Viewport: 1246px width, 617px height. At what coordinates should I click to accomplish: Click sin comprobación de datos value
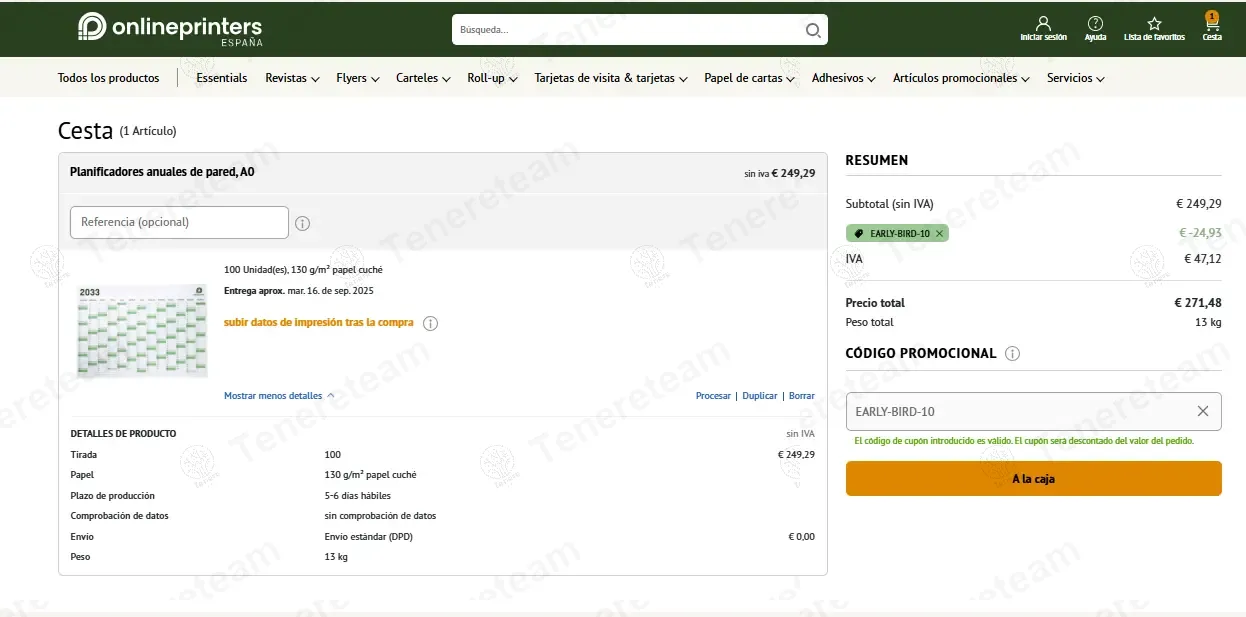tap(380, 516)
